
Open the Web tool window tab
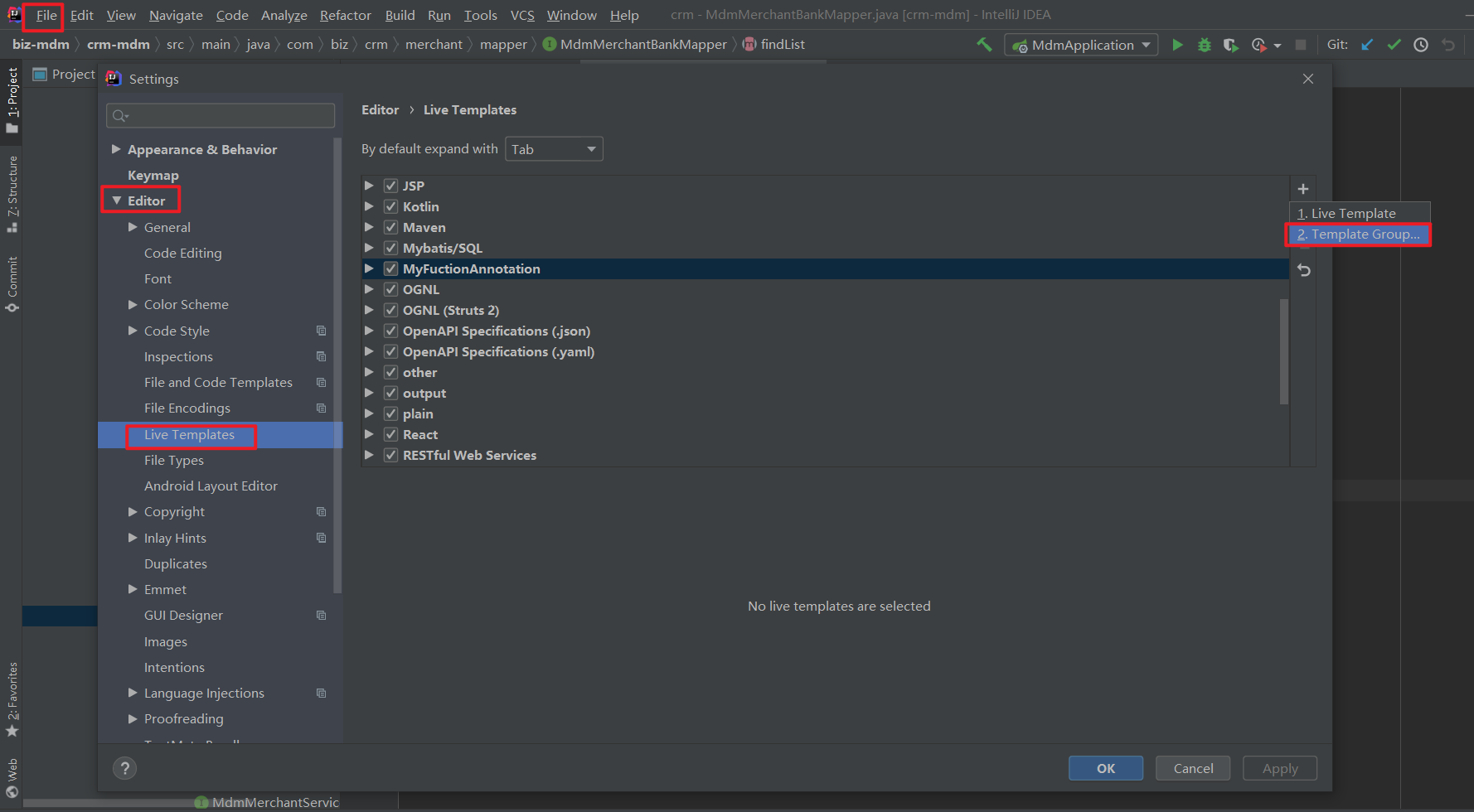point(12,778)
